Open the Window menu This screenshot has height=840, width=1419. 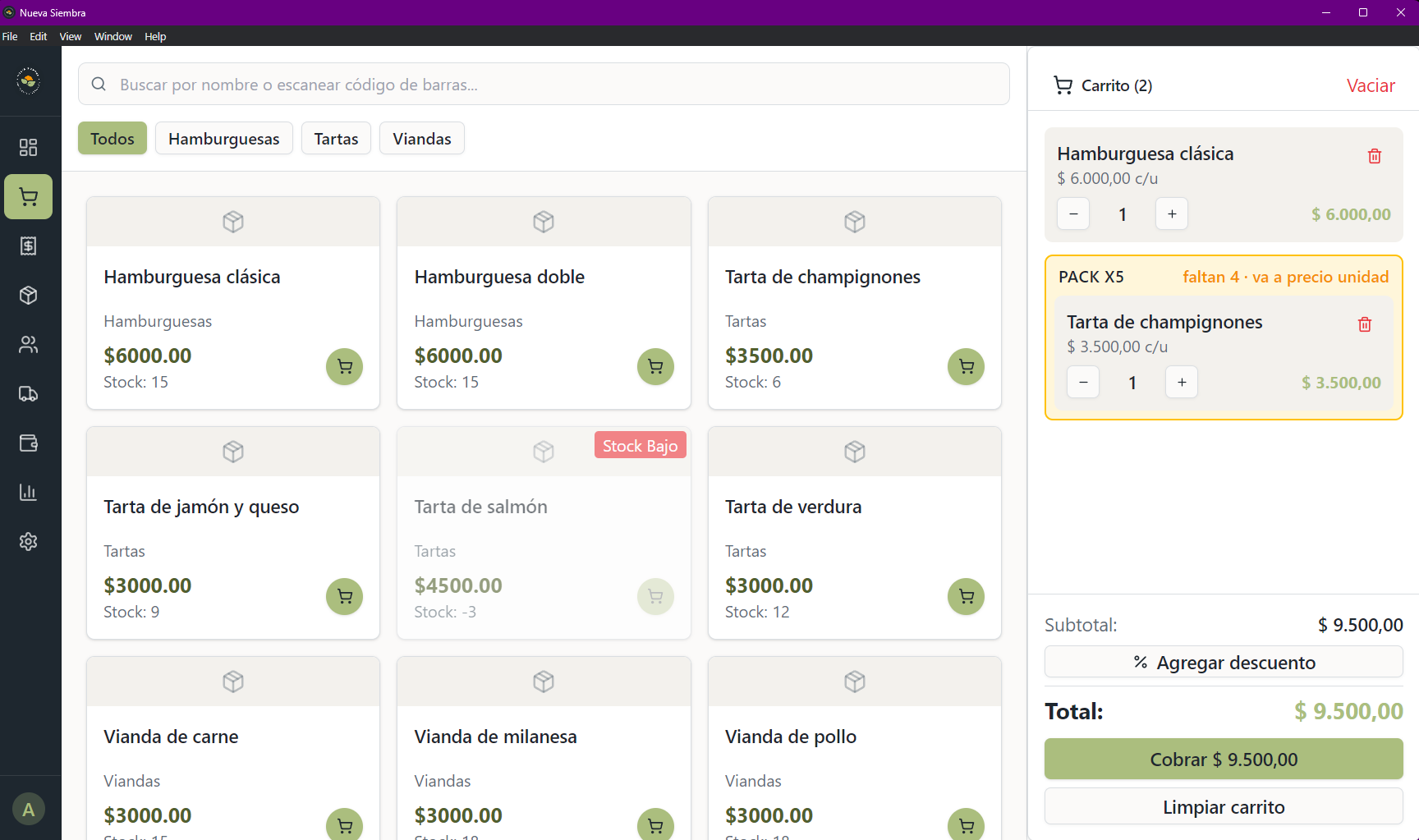(113, 36)
